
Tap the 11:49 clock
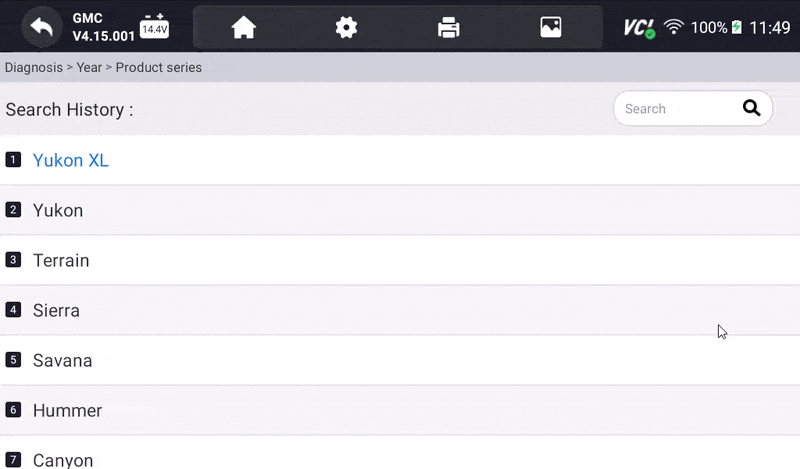click(x=769, y=27)
